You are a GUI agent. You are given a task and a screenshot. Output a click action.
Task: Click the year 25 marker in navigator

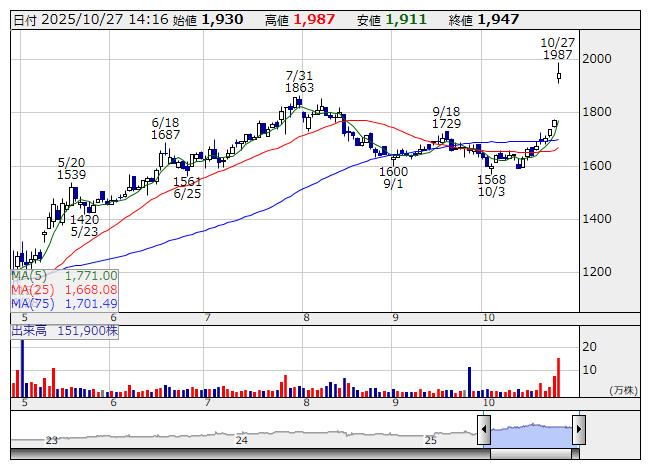click(431, 440)
